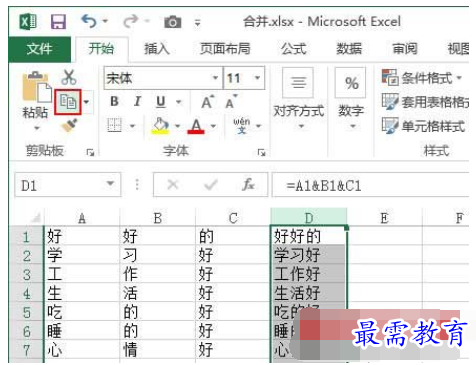Cancel the formula entry with X
Viewport: 476px width, 365px height.
pos(173,184)
